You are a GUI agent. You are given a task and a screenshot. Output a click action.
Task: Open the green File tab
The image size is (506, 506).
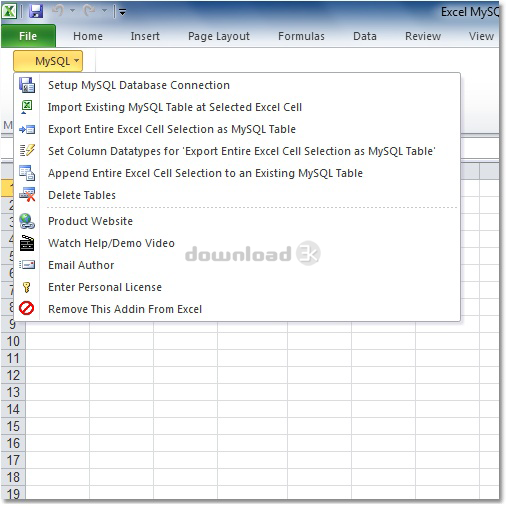point(28,36)
